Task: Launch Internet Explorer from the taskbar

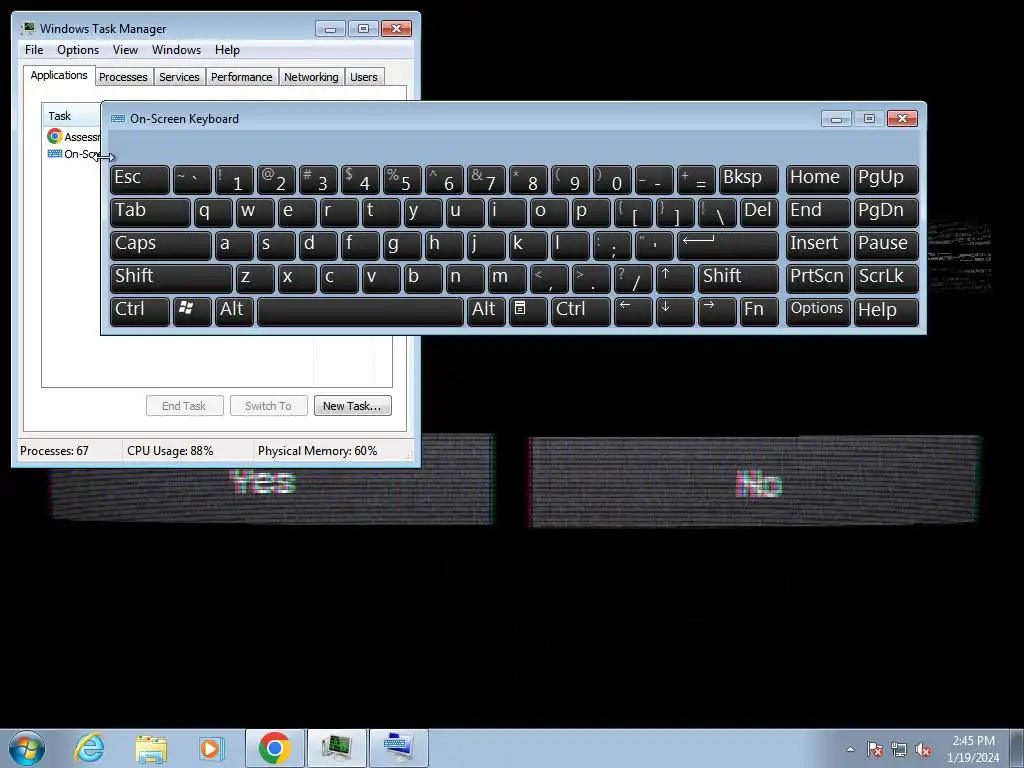Action: pyautogui.click(x=89, y=748)
